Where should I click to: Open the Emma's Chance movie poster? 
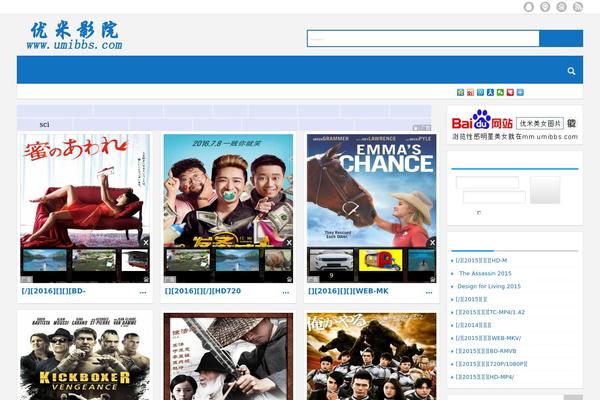371,190
